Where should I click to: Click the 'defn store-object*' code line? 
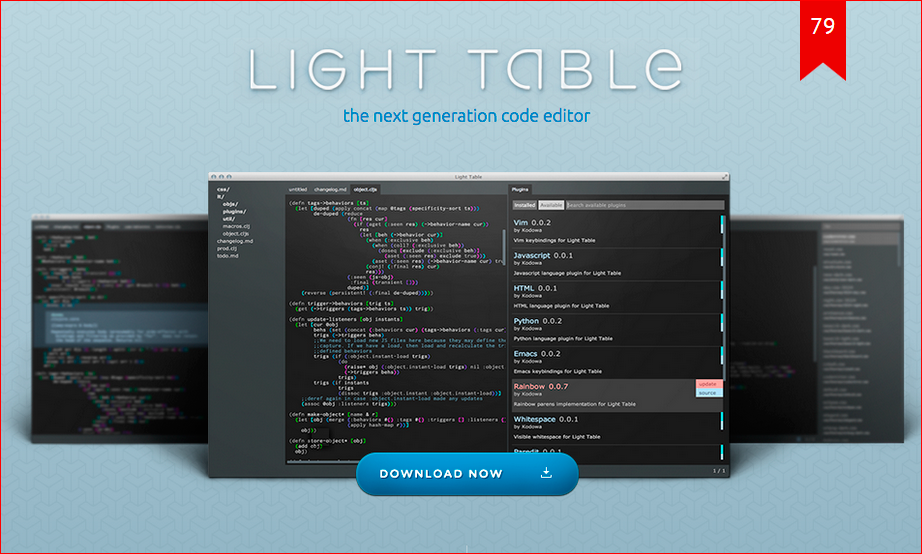click(327, 440)
